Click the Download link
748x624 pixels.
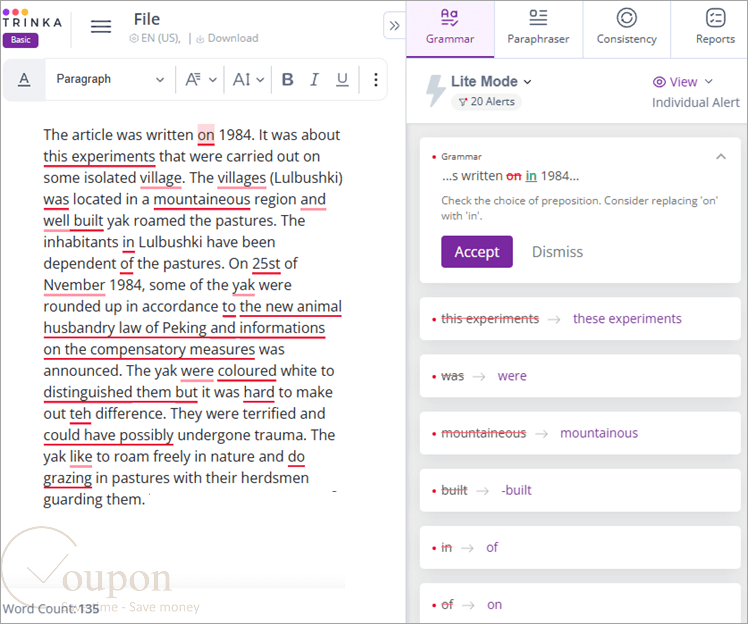(227, 38)
